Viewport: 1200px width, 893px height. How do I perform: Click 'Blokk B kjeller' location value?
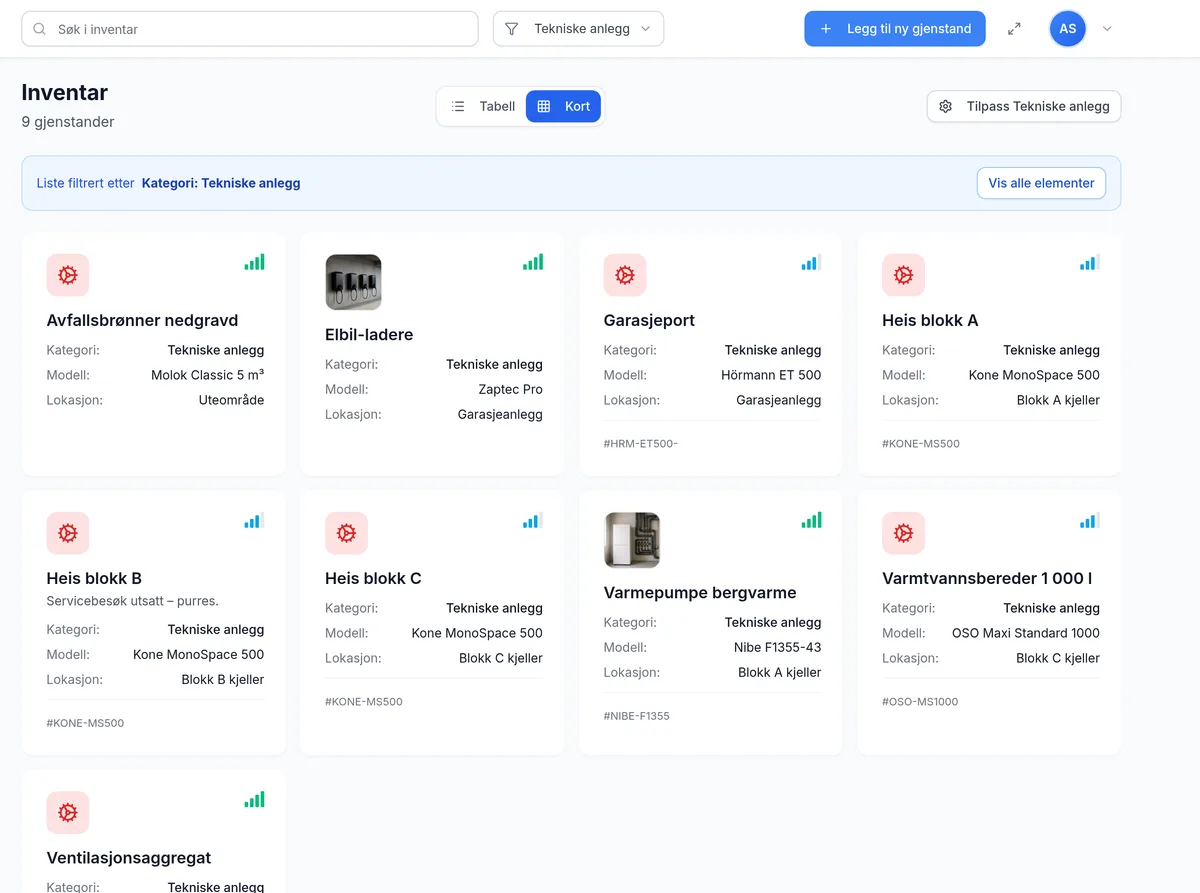(223, 679)
